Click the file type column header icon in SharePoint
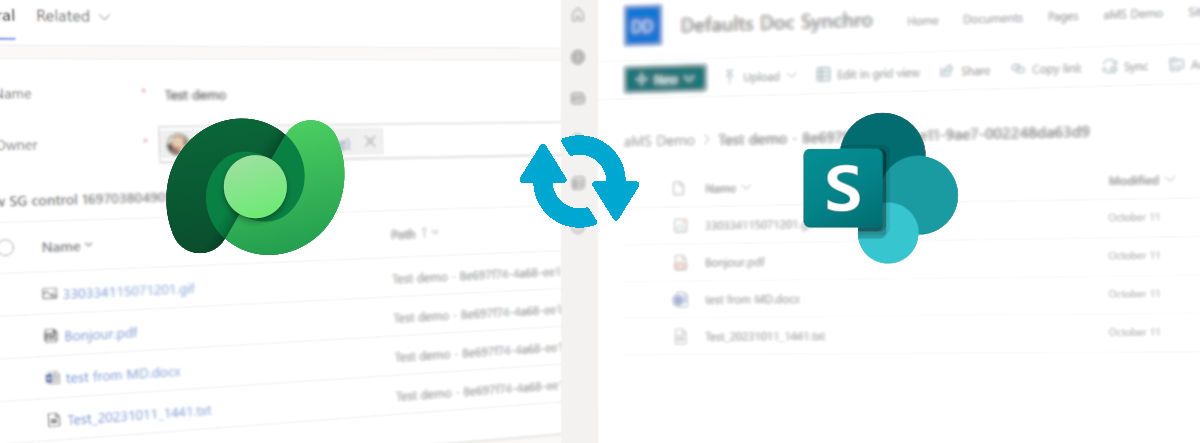1200x443 pixels. pos(678,188)
